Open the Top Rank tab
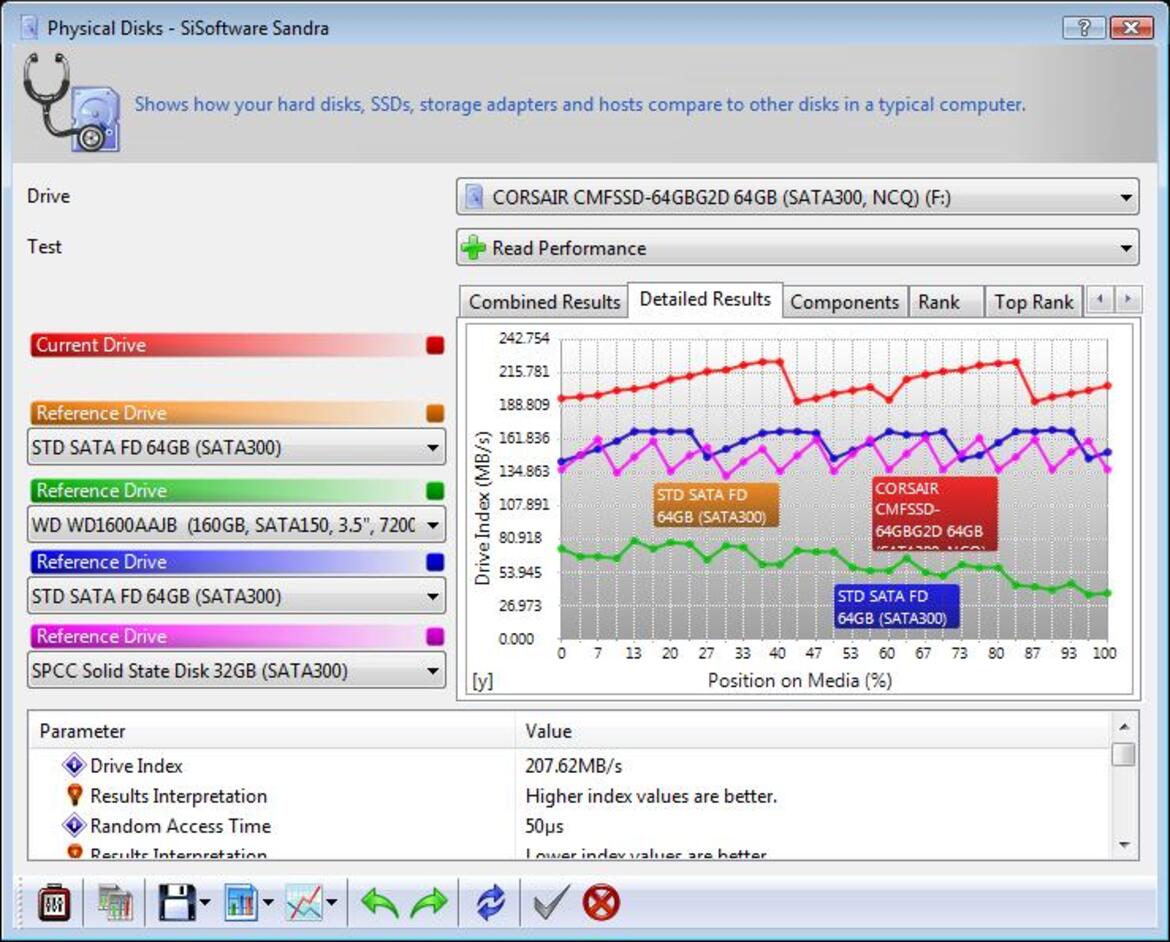This screenshot has width=1170, height=942. pos(1033,302)
